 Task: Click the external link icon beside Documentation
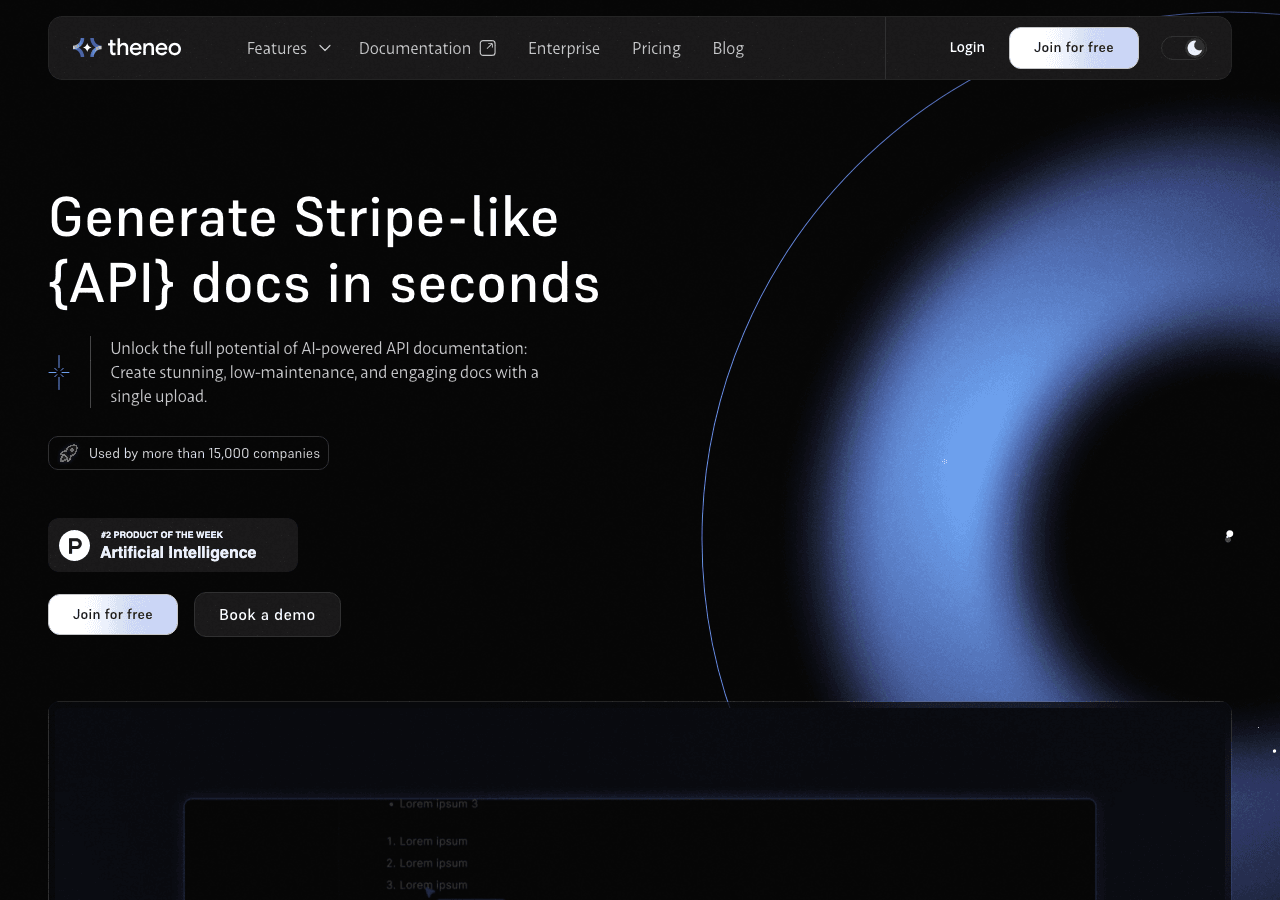[x=488, y=48]
